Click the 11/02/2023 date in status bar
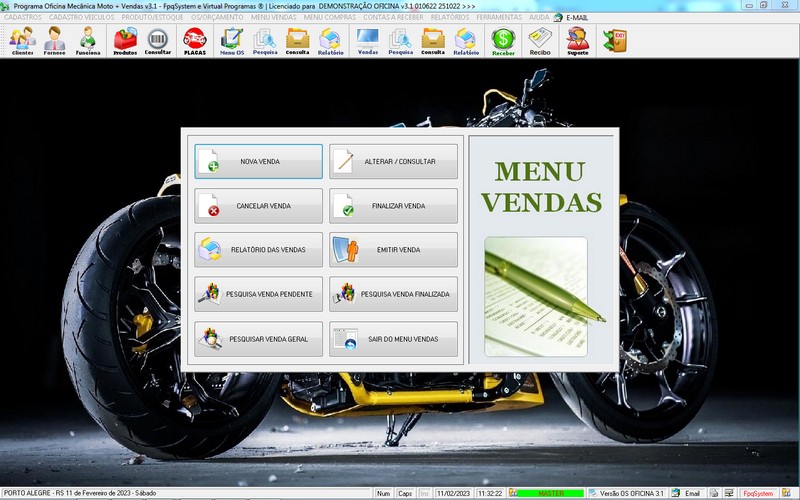This screenshot has height=500, width=800. [x=453, y=493]
